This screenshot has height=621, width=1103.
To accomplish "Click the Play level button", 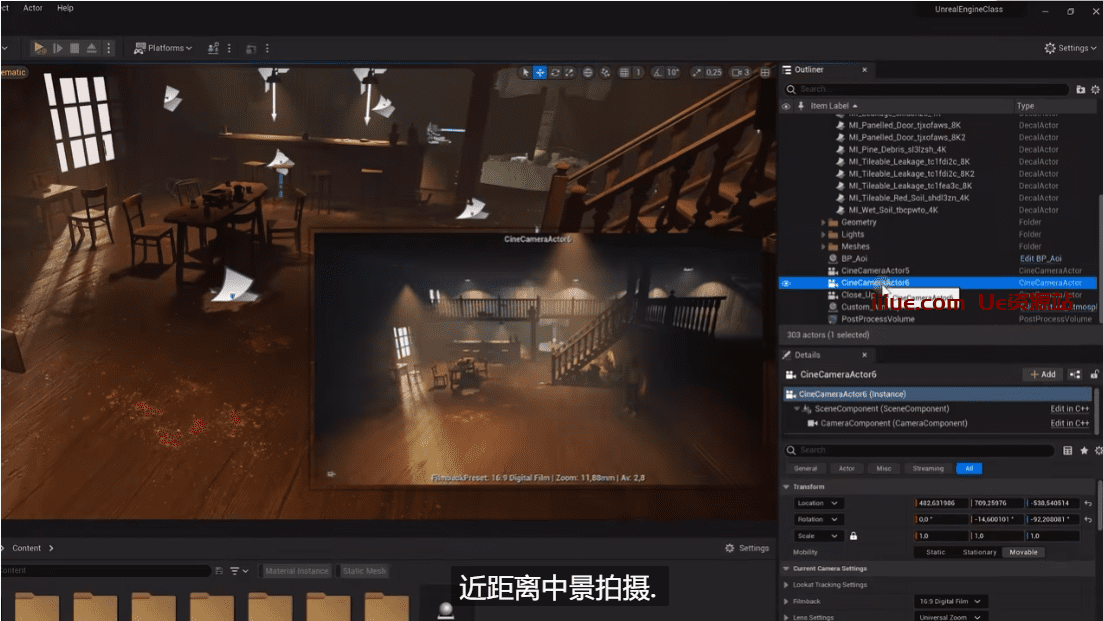I will [40, 48].
